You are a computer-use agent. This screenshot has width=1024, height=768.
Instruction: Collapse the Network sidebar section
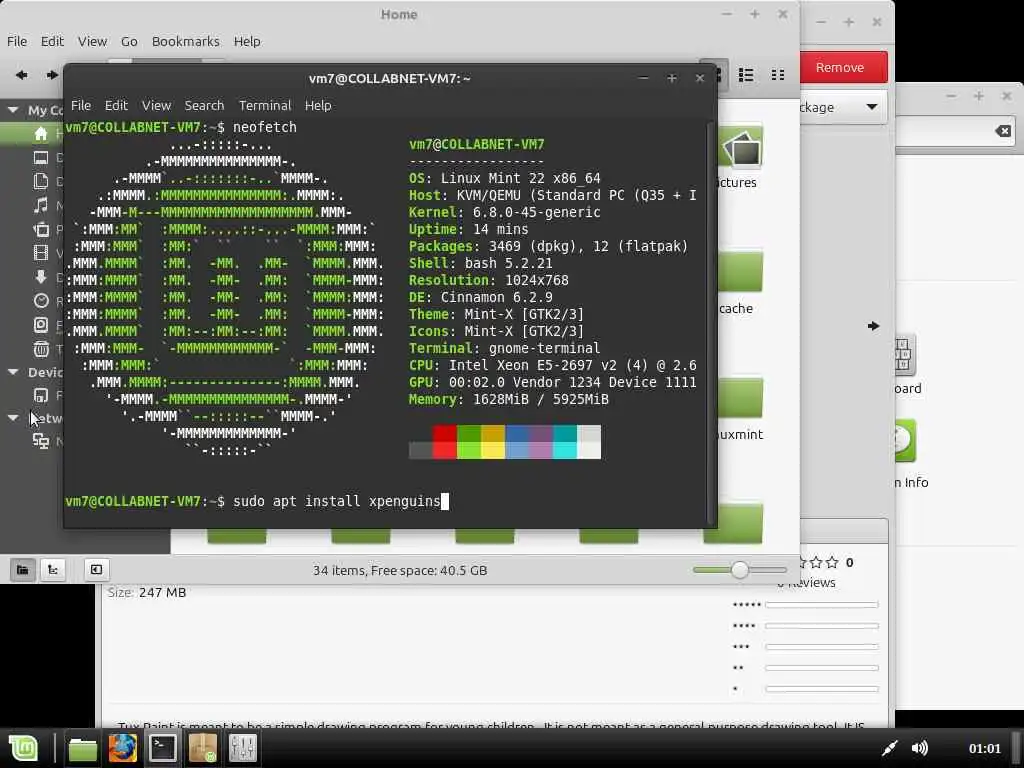coord(12,418)
